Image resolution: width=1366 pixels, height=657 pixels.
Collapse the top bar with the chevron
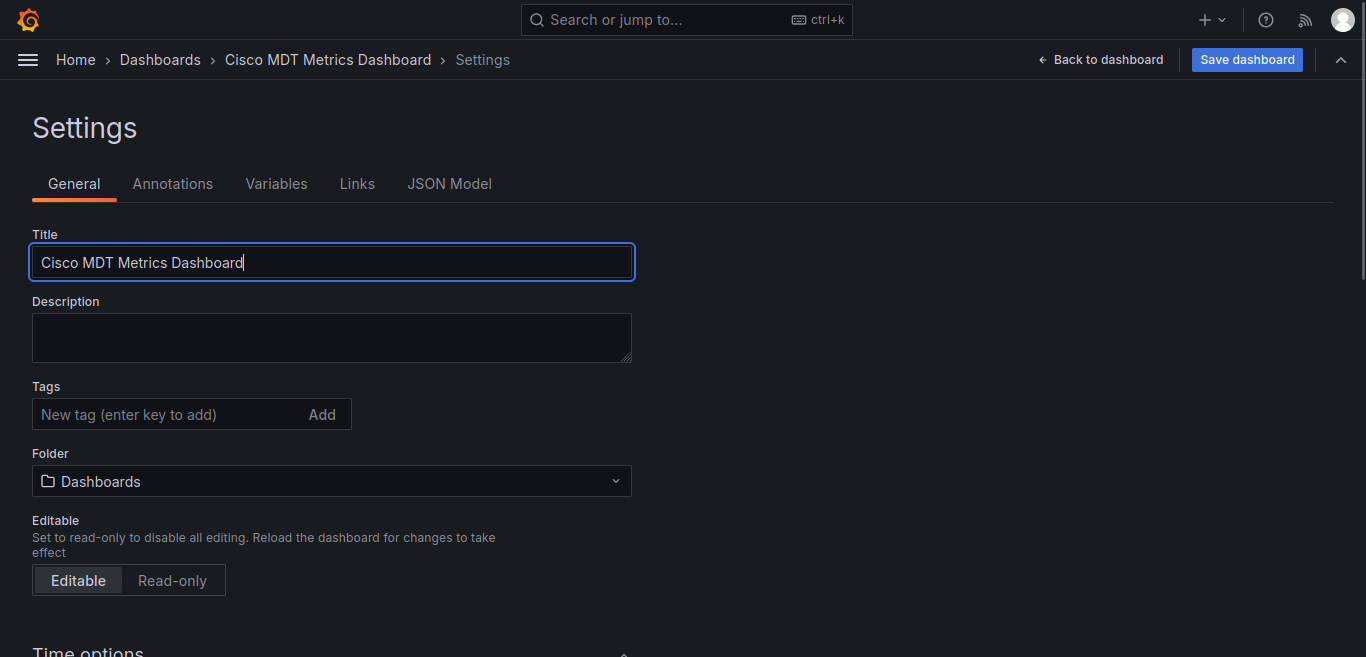click(1341, 60)
